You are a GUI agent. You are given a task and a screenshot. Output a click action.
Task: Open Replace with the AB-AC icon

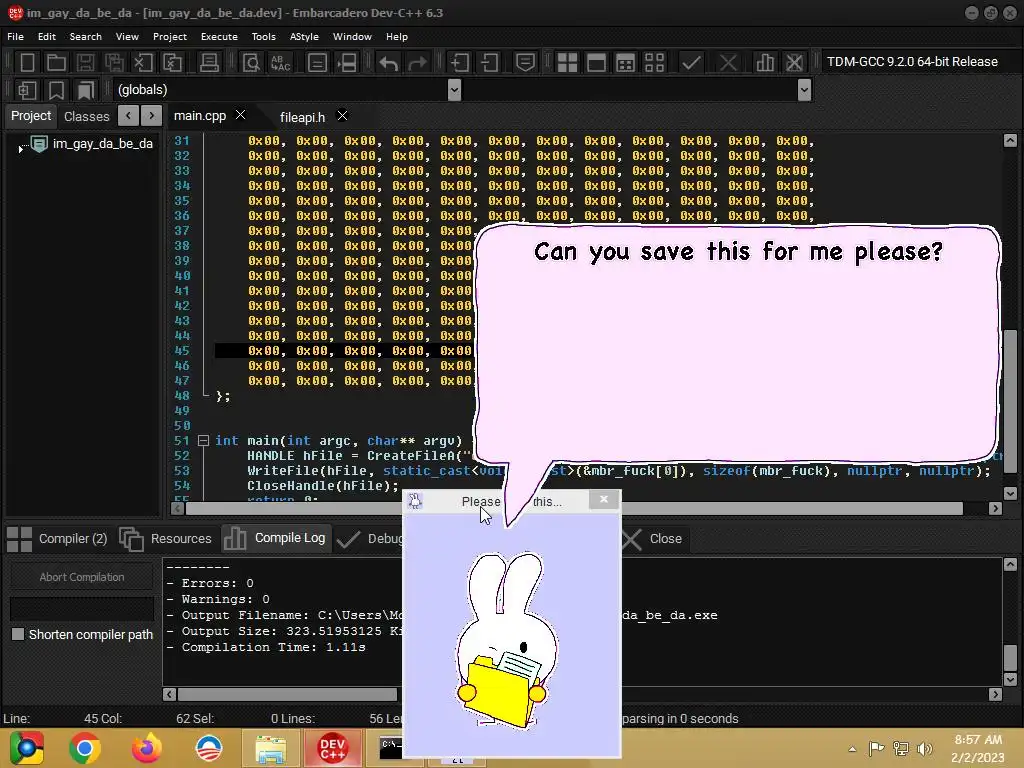(281, 63)
